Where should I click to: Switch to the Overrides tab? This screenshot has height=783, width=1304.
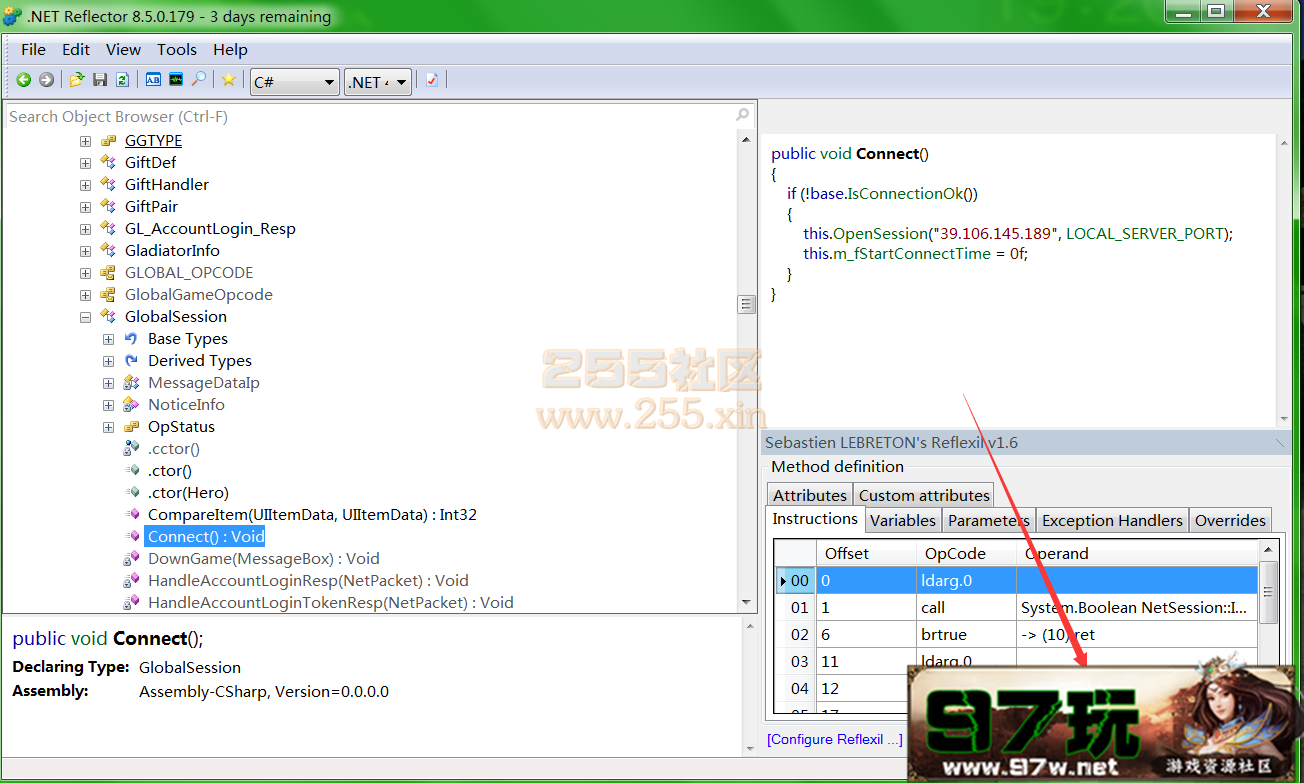click(x=1231, y=520)
